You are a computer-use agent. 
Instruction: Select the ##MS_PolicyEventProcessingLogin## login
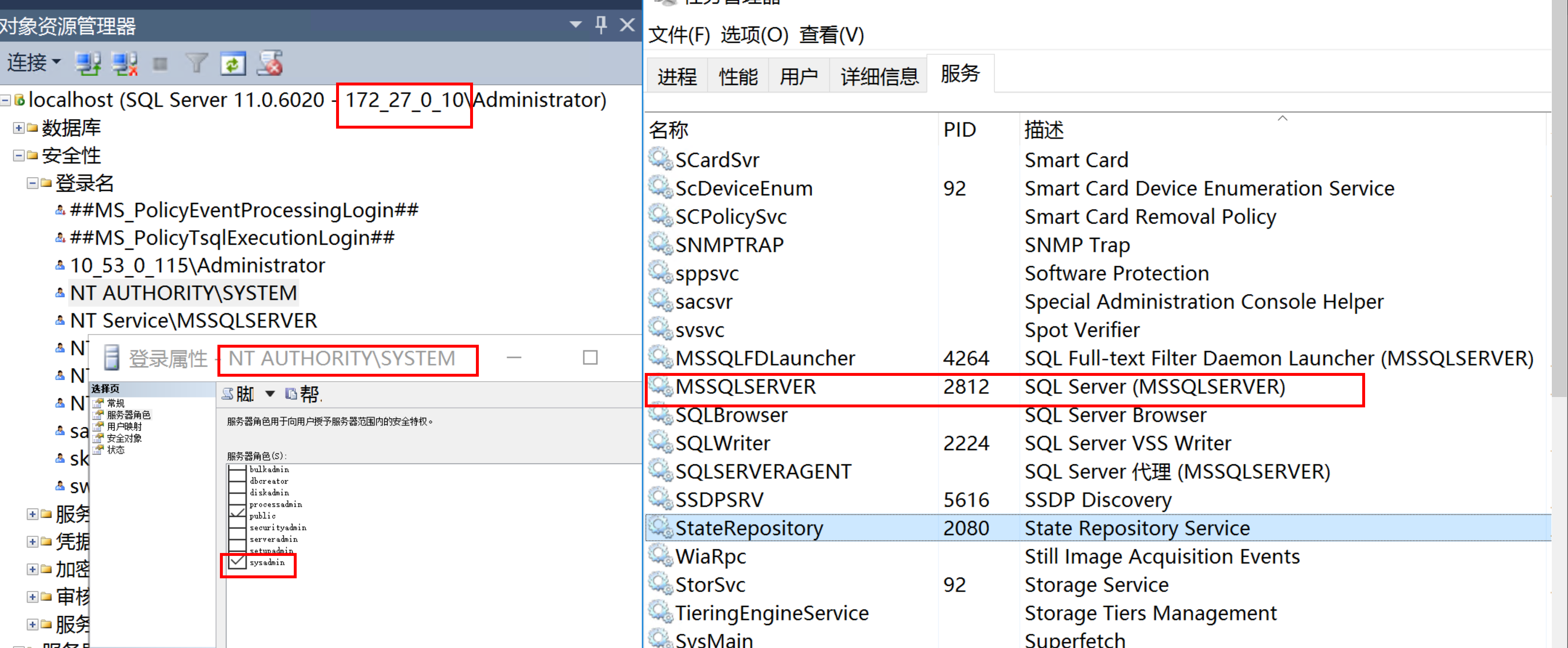244,210
